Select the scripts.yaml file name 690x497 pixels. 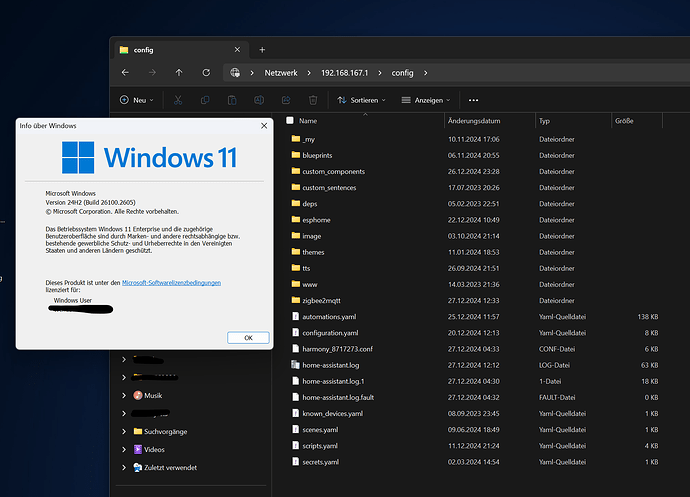coord(320,446)
